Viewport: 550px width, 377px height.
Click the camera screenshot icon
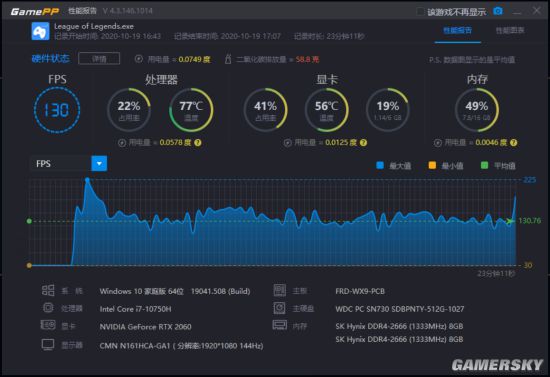coord(497,11)
